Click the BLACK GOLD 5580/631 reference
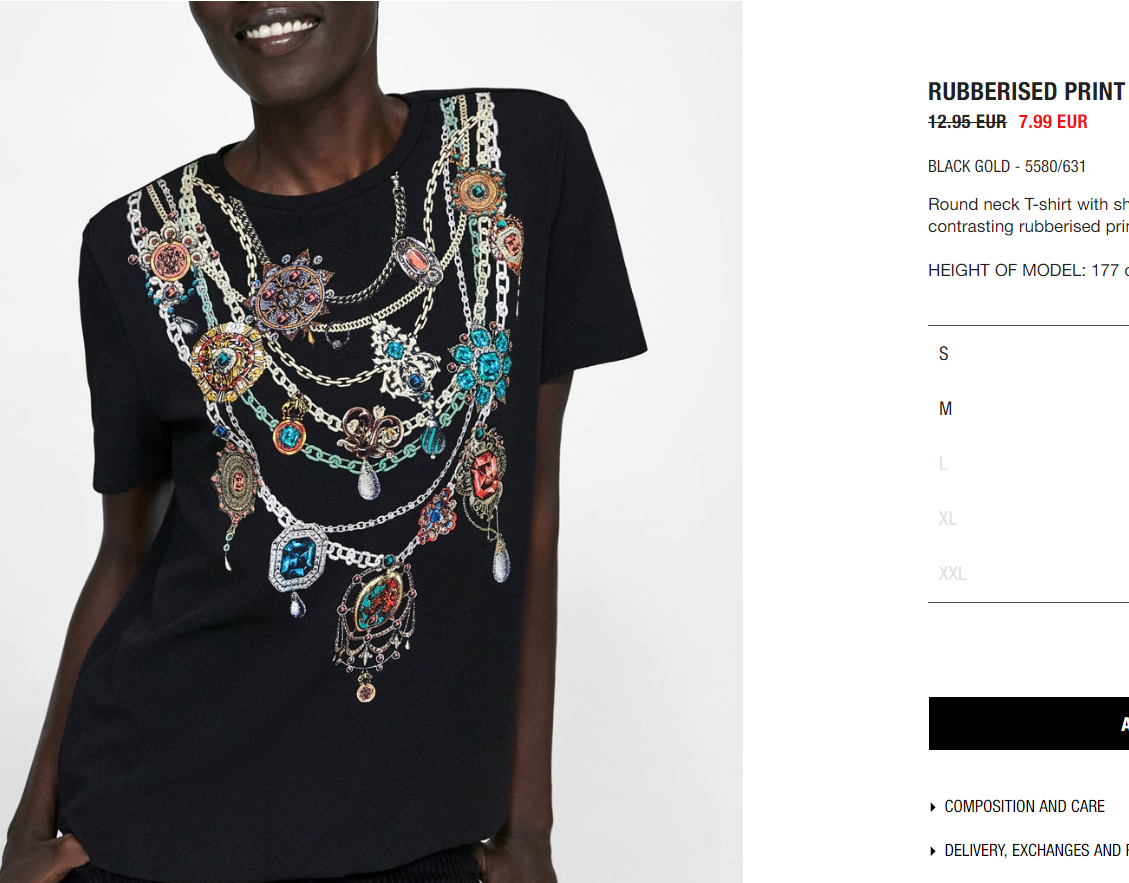Image resolution: width=1129 pixels, height=883 pixels. [1007, 166]
